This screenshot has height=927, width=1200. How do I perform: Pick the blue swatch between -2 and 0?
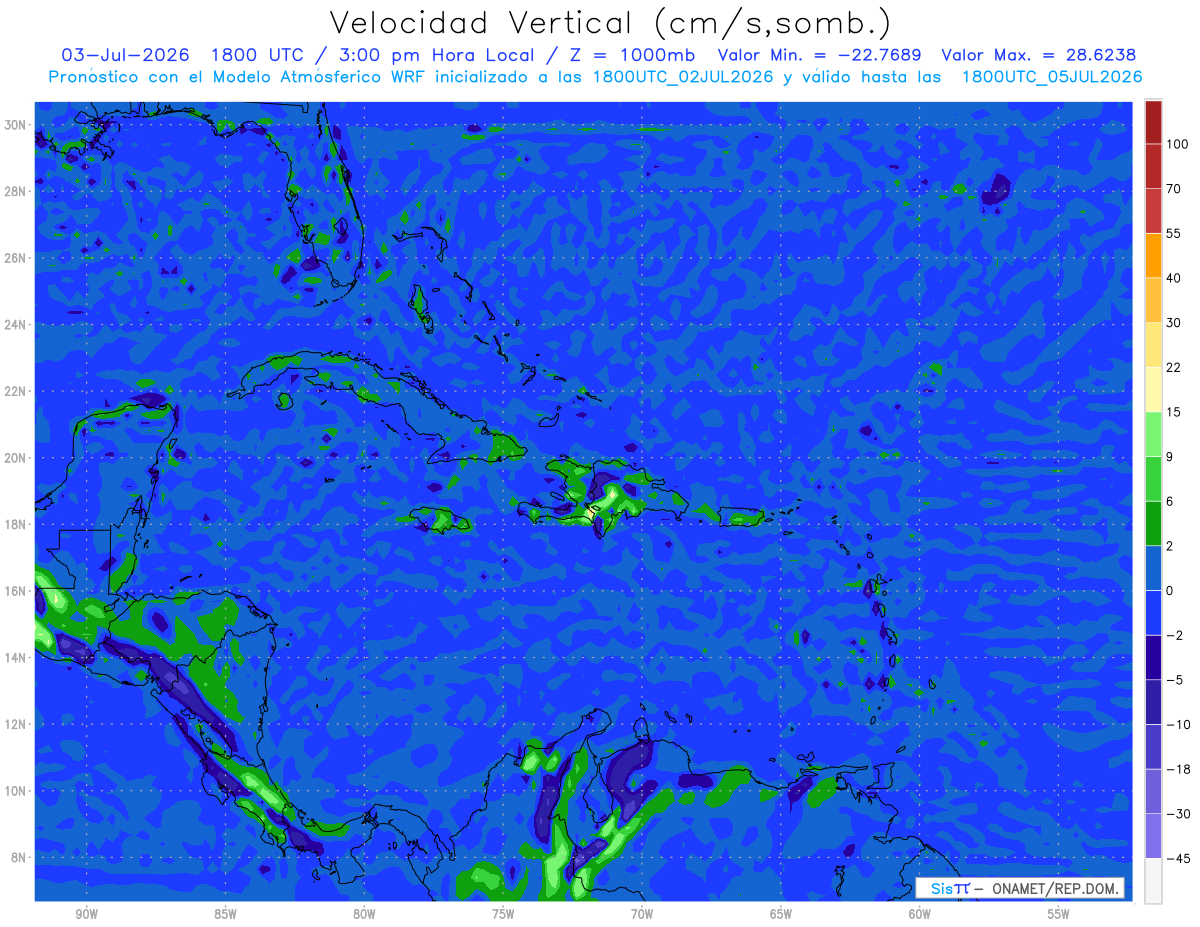pos(1153,613)
